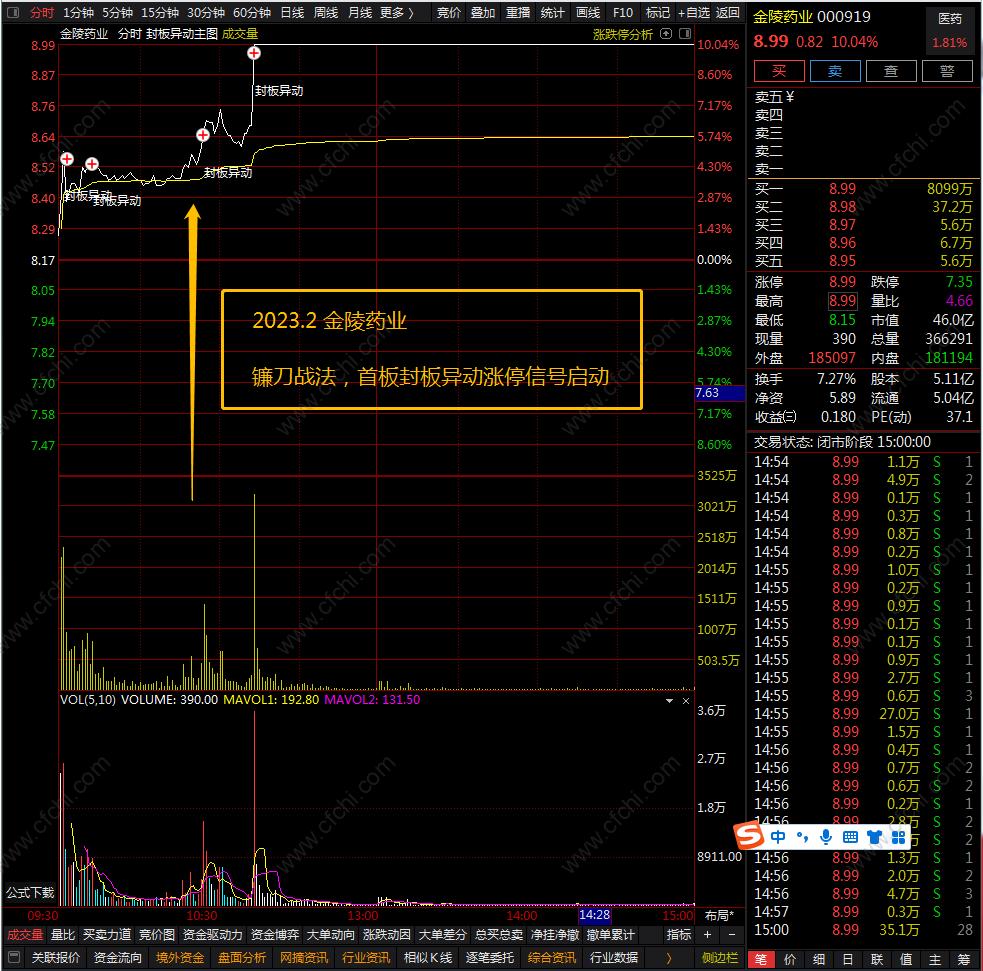Click the 查 query button
Screen dimensions: 983x971
[891, 71]
